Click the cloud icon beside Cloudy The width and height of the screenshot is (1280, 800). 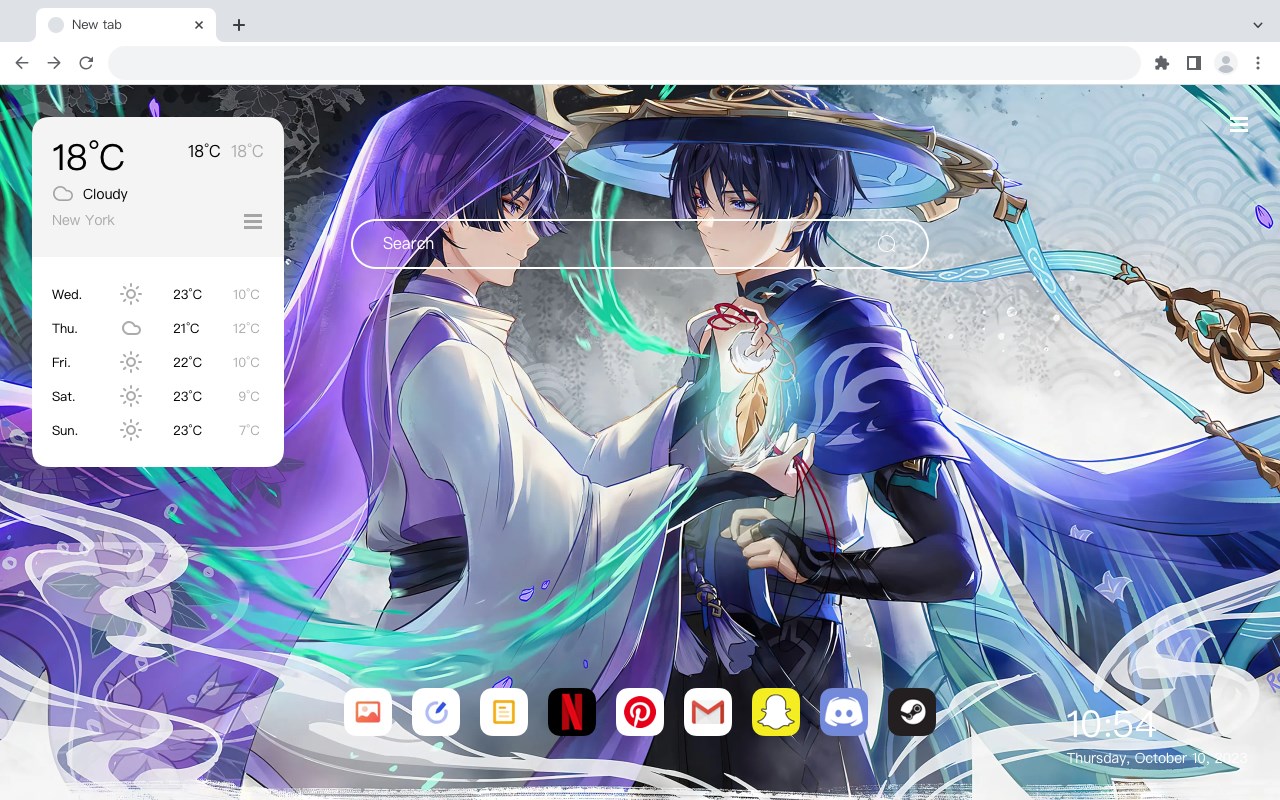[63, 194]
